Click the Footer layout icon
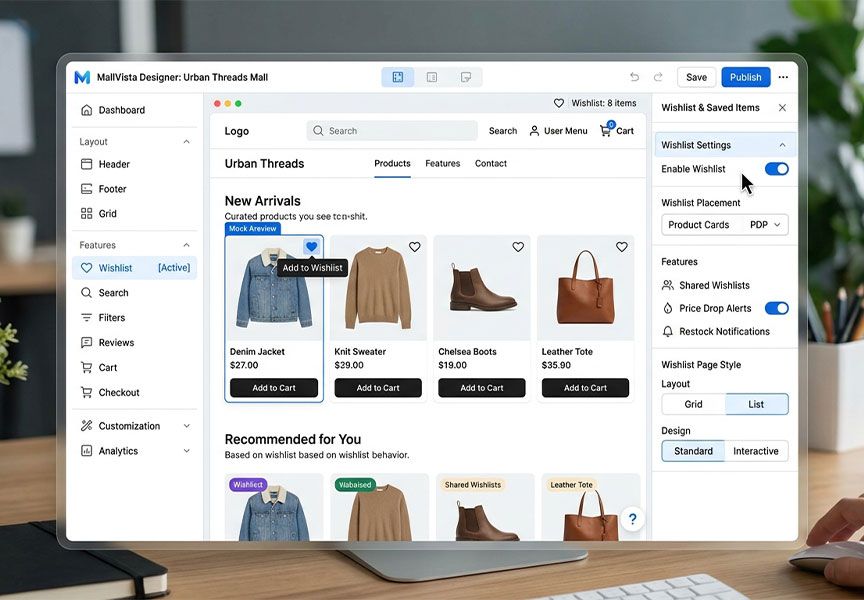 (x=87, y=189)
